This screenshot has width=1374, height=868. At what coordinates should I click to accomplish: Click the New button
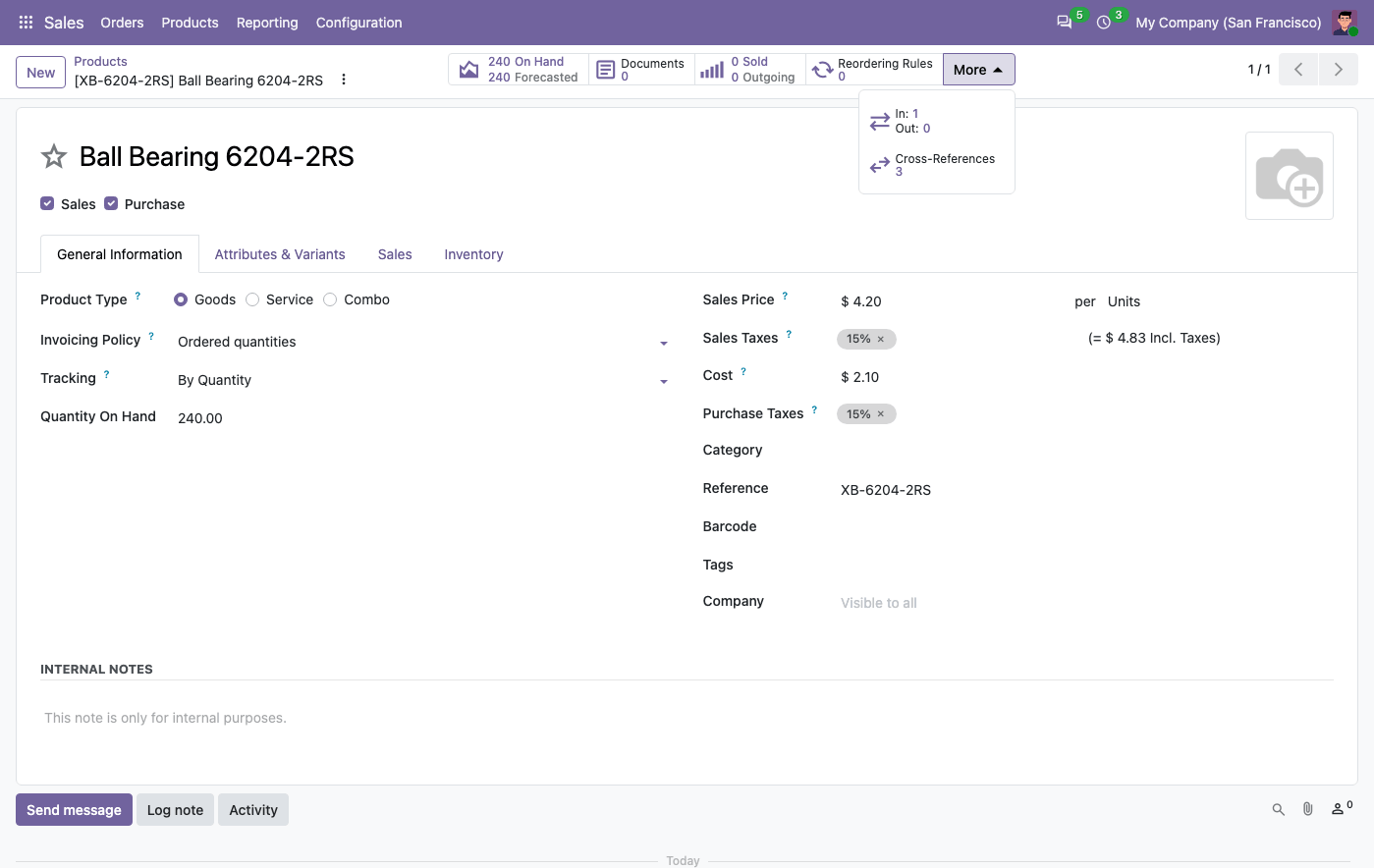[41, 73]
